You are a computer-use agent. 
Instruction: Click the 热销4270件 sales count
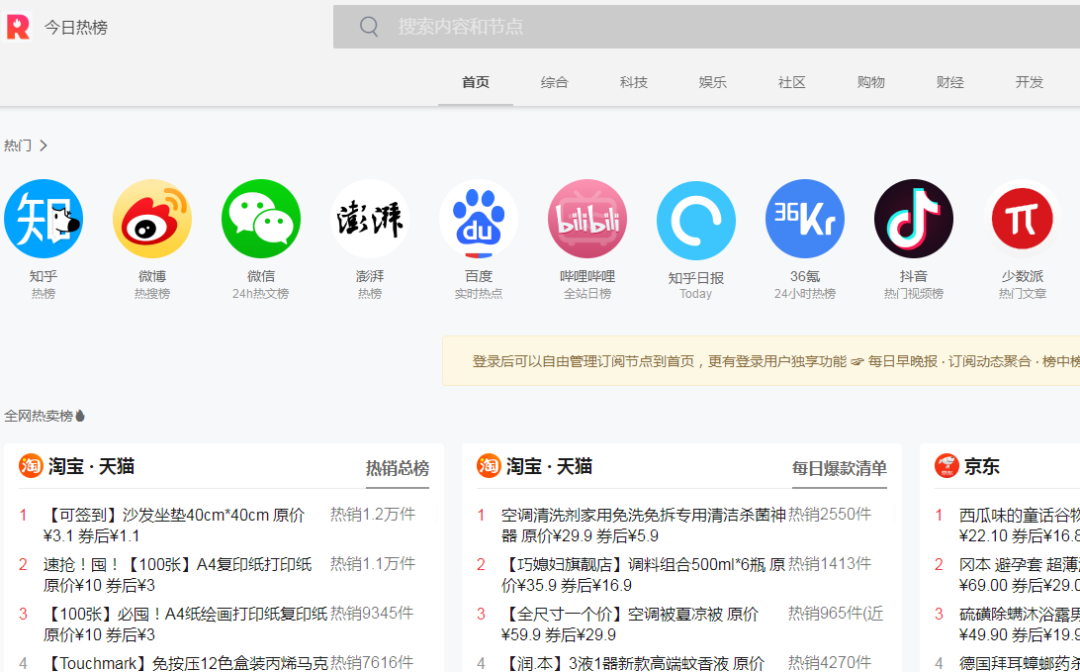click(x=830, y=662)
